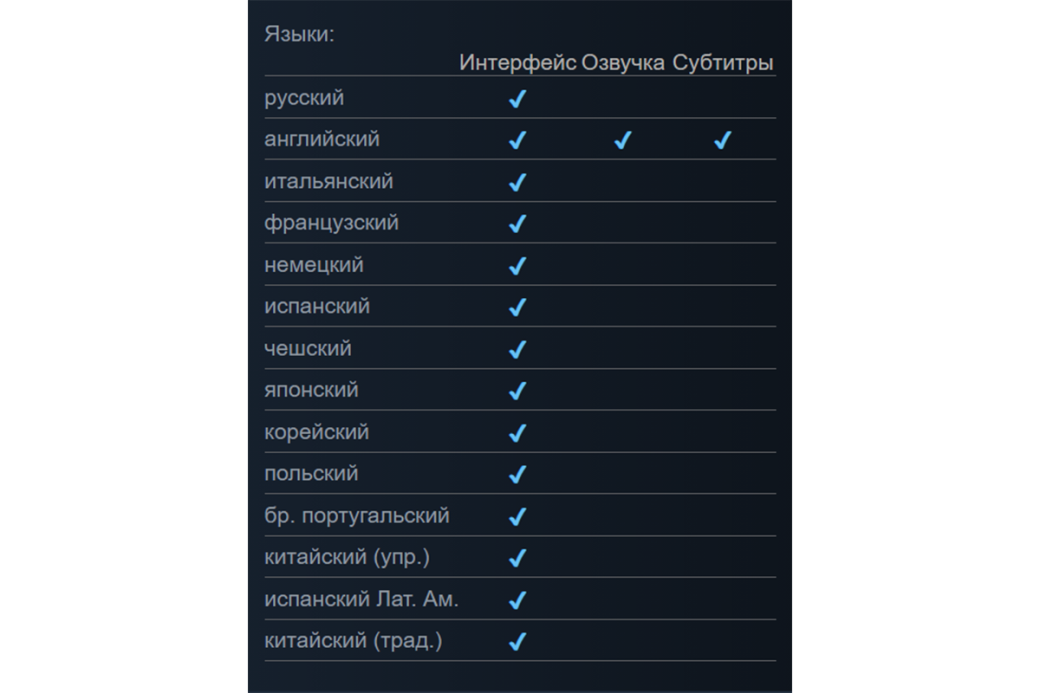Click the Субтитры checkmark for английский
Screen dimensions: 1040x693
tap(722, 140)
